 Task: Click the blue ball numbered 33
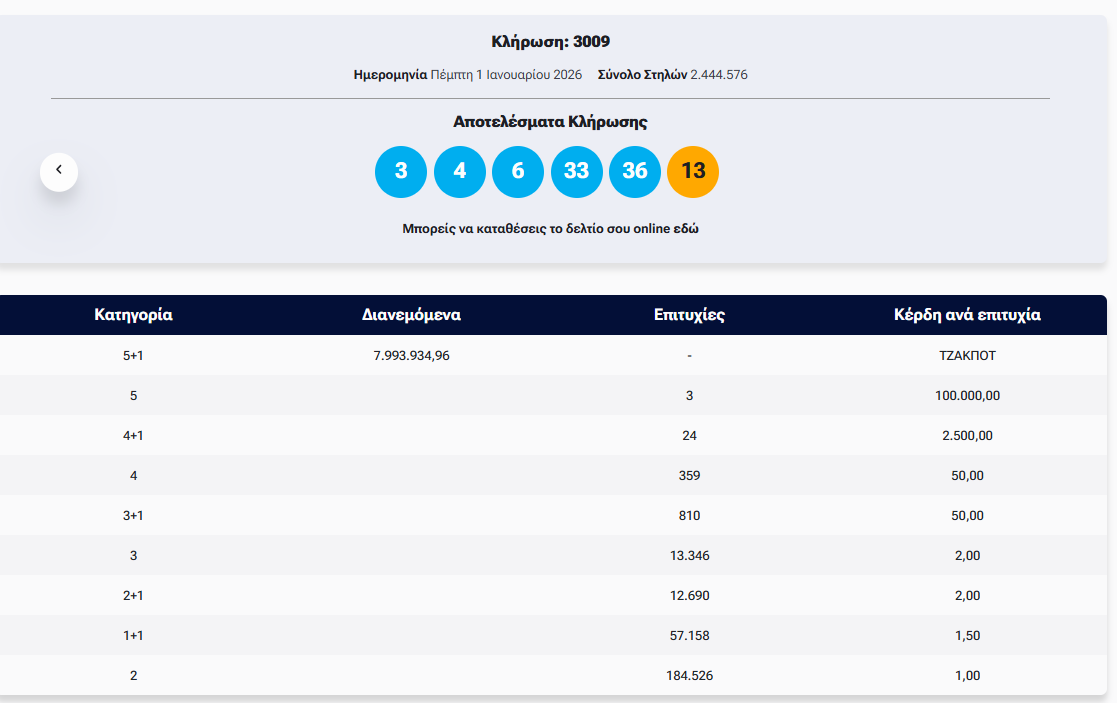click(x=576, y=171)
